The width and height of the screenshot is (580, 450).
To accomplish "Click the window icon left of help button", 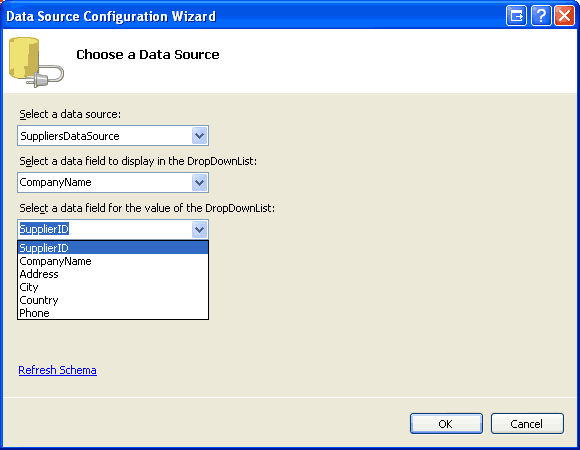I will pyautogui.click(x=516, y=16).
